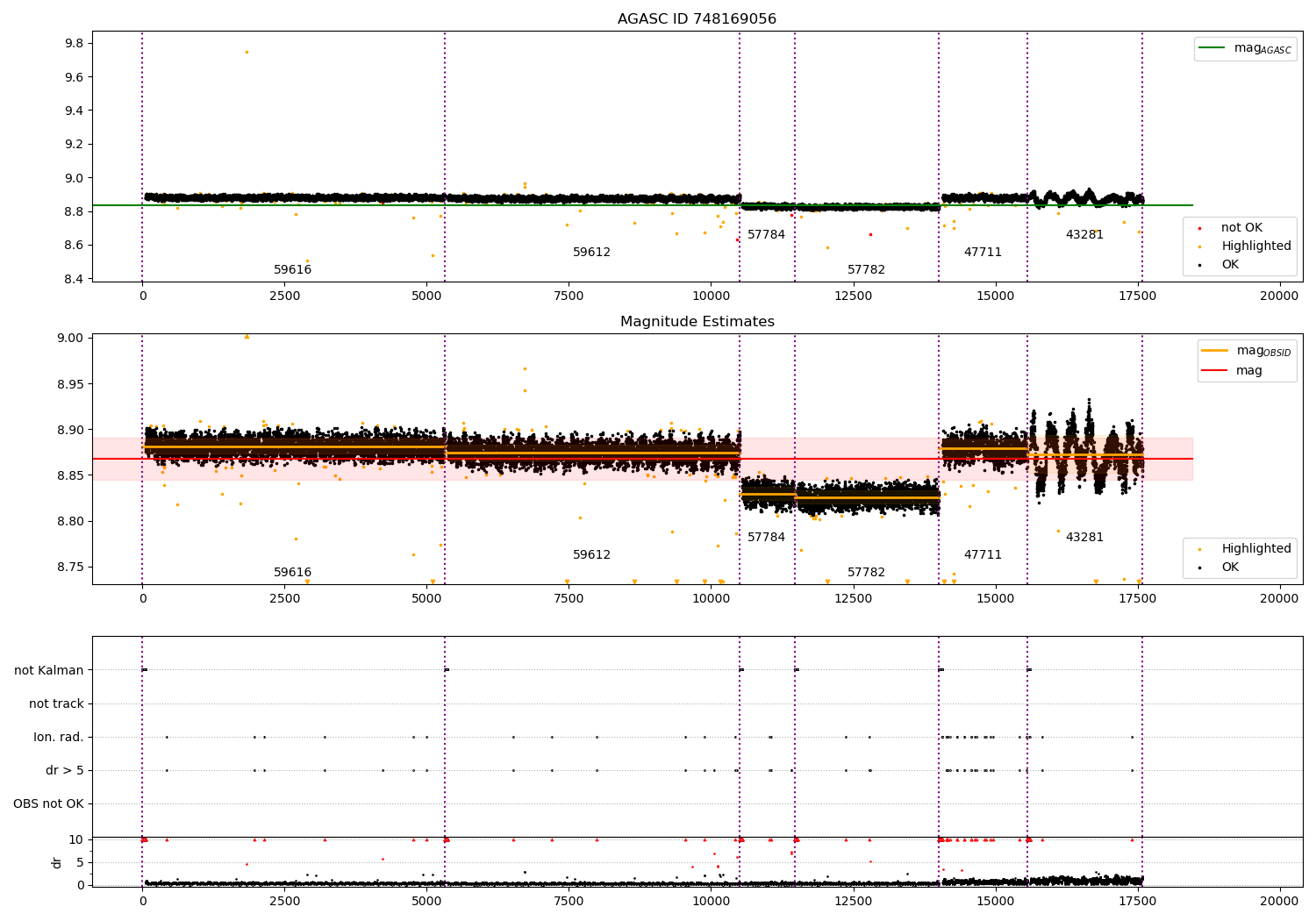Image resolution: width=1316 pixels, height=921 pixels.
Task: Select 'not OK' in top plot legend
Action: [x=1241, y=228]
